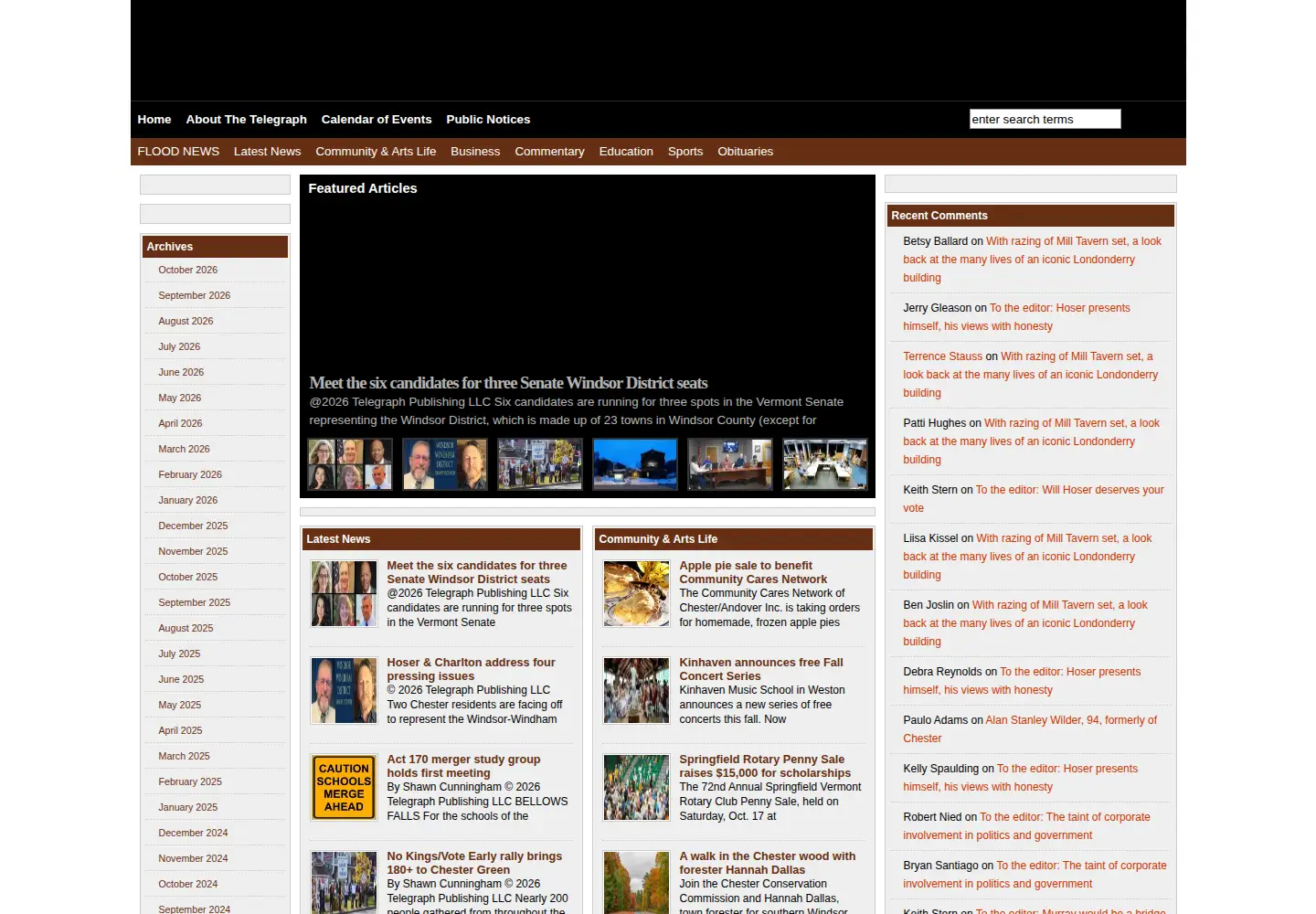Viewport: 1316px width, 914px height.
Task: Open Hoser & Charlton address four pressing issues
Action: point(471,669)
